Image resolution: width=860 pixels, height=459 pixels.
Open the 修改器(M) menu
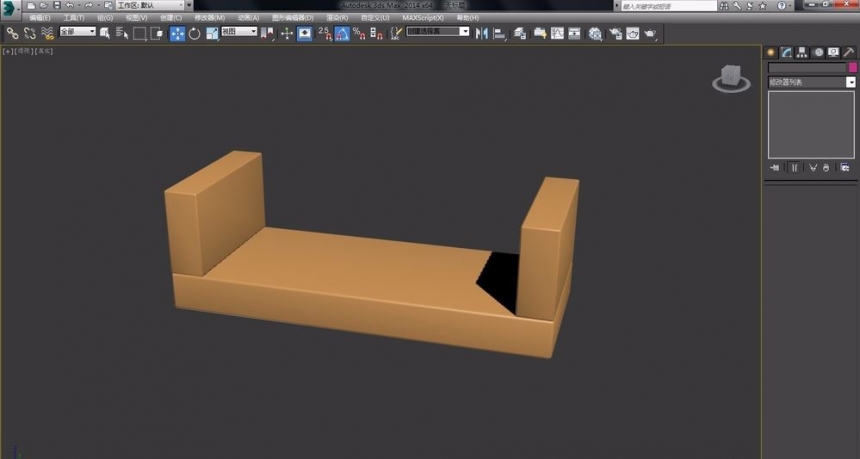tap(210, 18)
